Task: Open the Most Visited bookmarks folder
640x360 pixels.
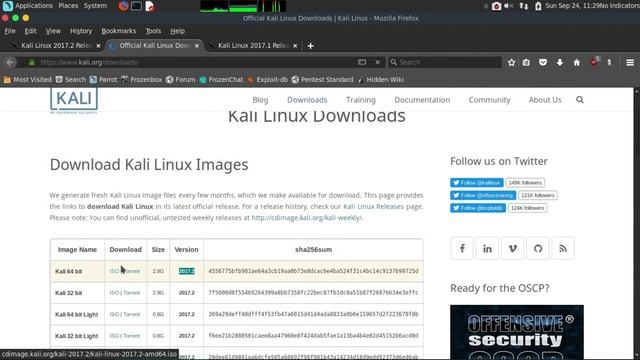Action: click(x=27, y=80)
